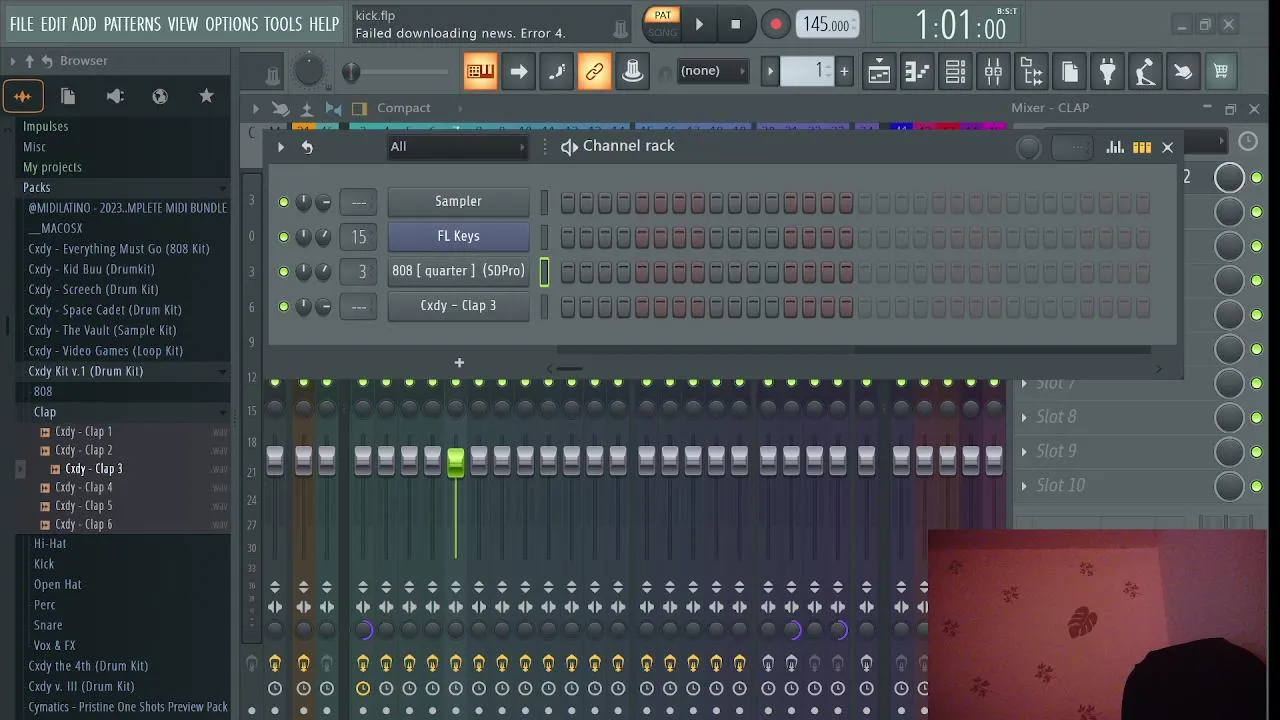Image resolution: width=1280 pixels, height=720 pixels.
Task: Mute the Cxdy – Clap 3 channel LED
Action: tap(284, 307)
